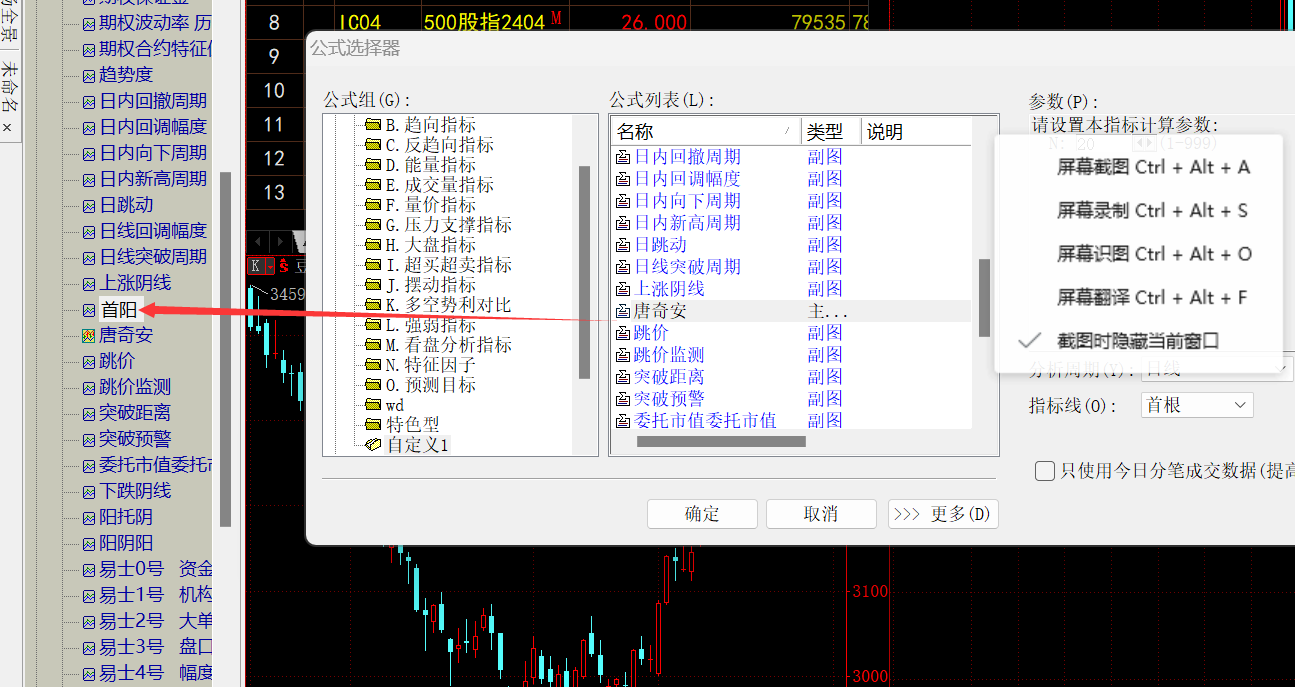The image size is (1295, 687).
Task: Click the icon next to 下跌阴线
Action: coord(89,491)
